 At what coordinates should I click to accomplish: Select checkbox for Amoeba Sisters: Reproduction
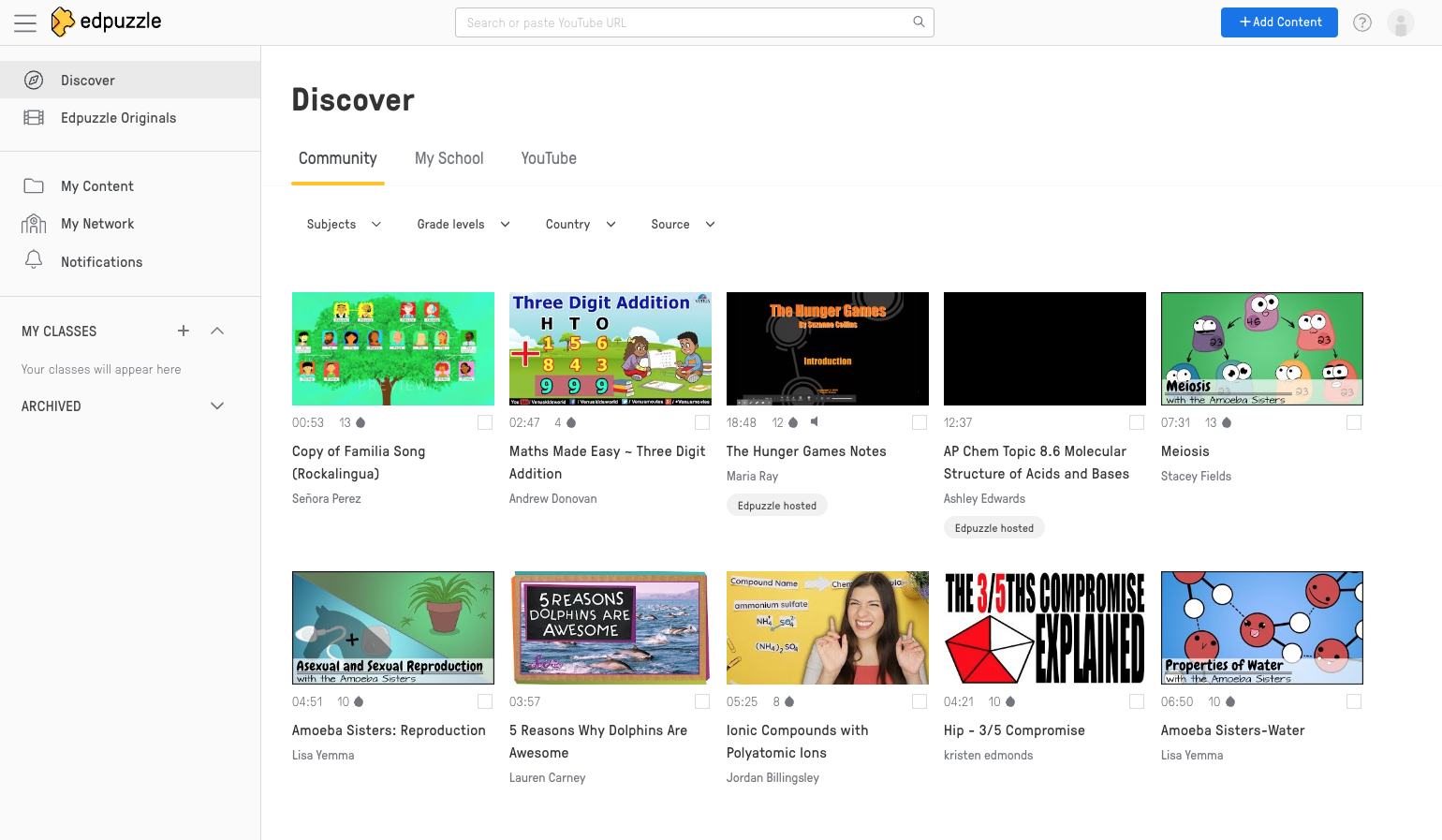coord(485,701)
